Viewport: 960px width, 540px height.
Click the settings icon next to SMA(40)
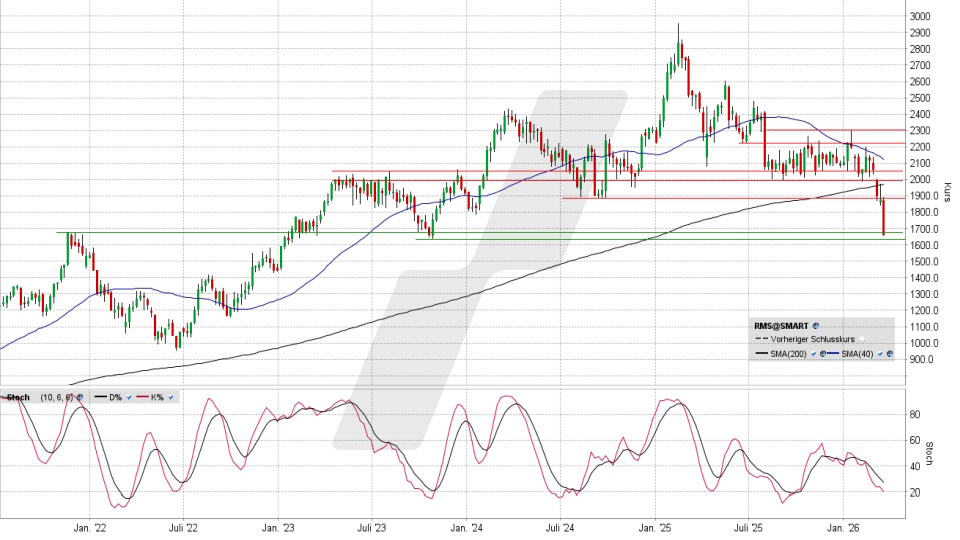coord(889,354)
